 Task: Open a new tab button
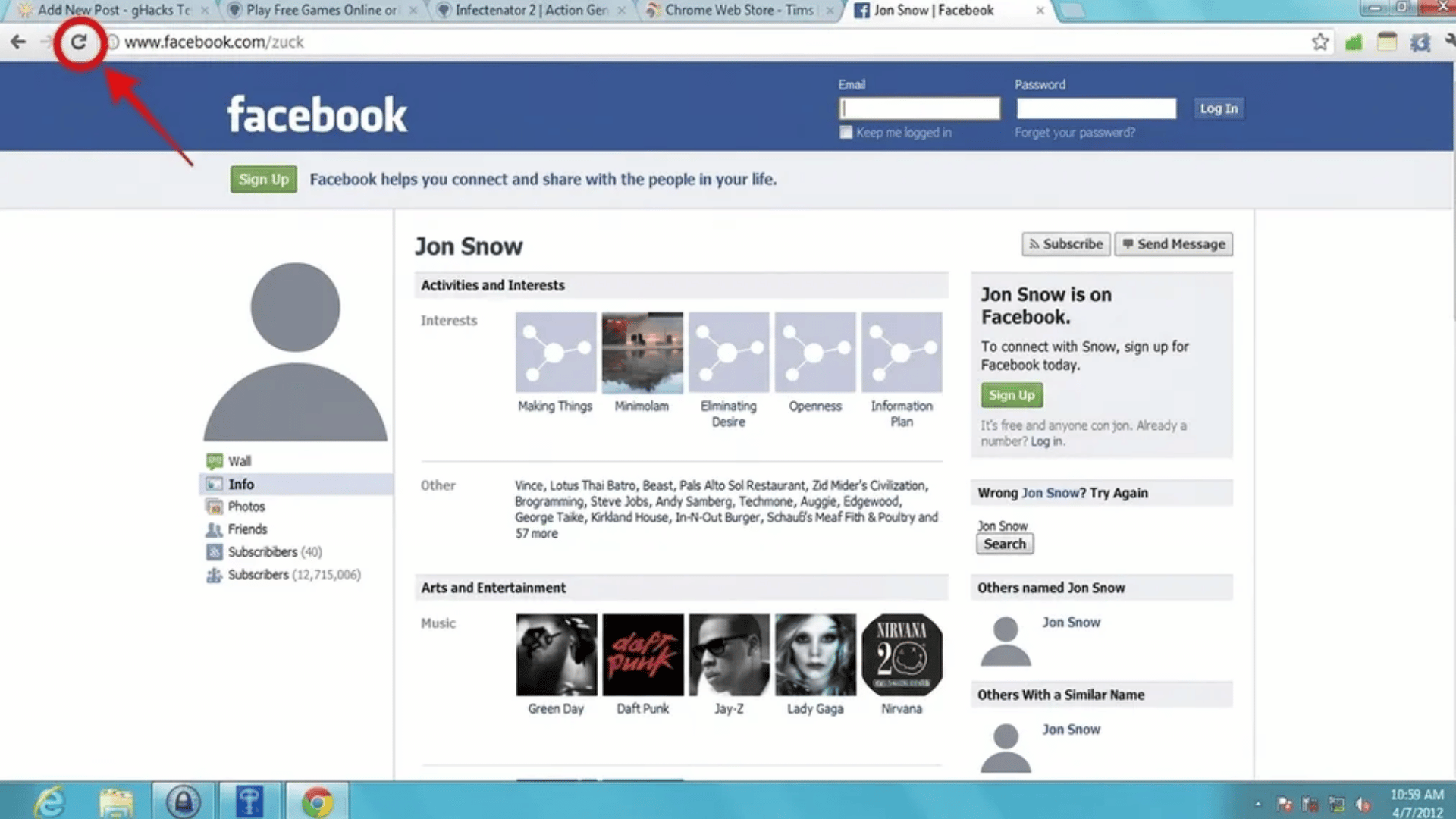tap(1071, 11)
